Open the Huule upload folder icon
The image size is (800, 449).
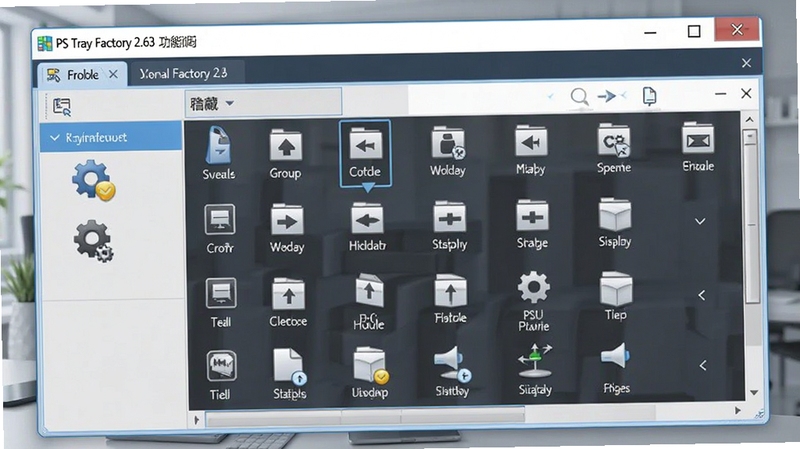(369, 292)
